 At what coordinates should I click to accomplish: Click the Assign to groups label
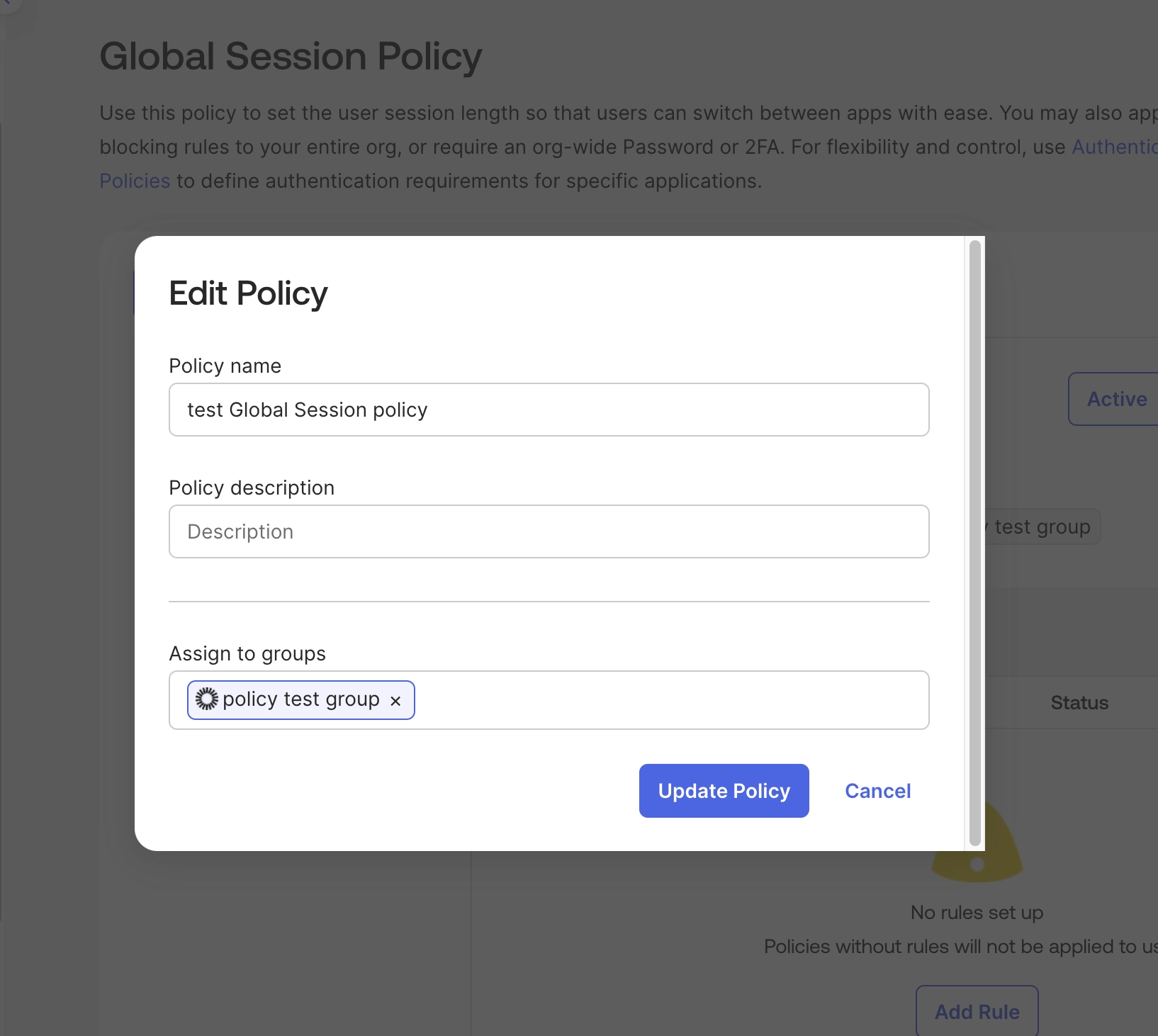(247, 653)
